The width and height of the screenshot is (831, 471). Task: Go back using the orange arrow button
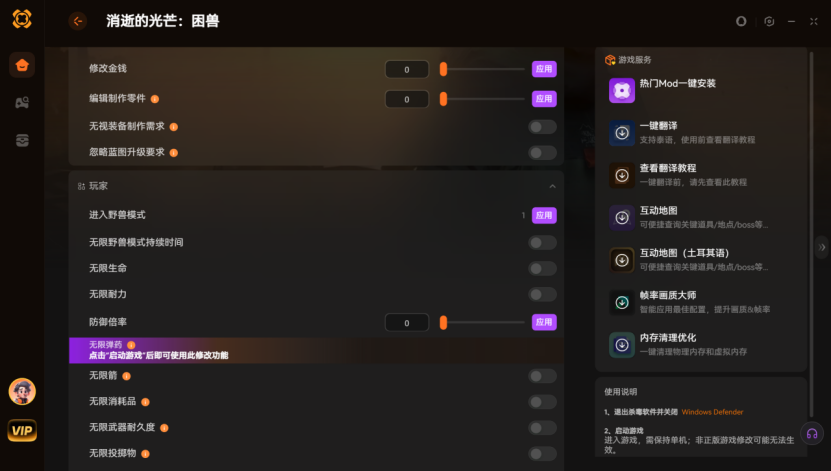78,21
